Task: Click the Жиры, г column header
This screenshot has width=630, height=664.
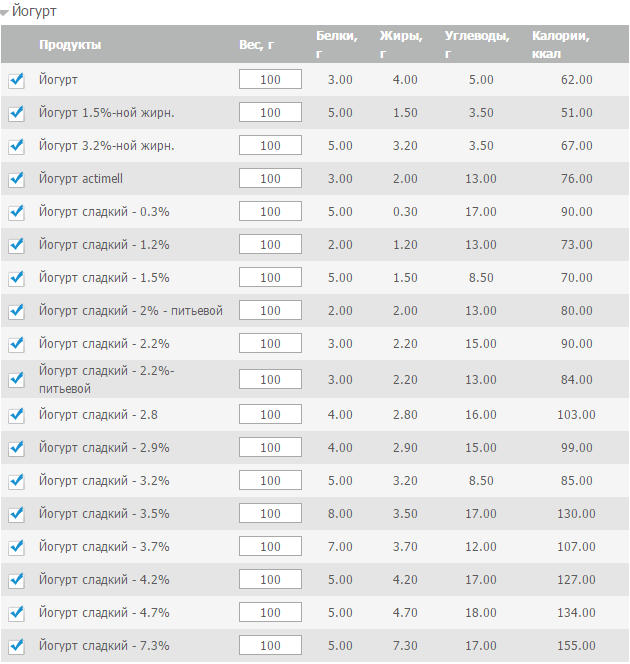Action: click(x=401, y=44)
